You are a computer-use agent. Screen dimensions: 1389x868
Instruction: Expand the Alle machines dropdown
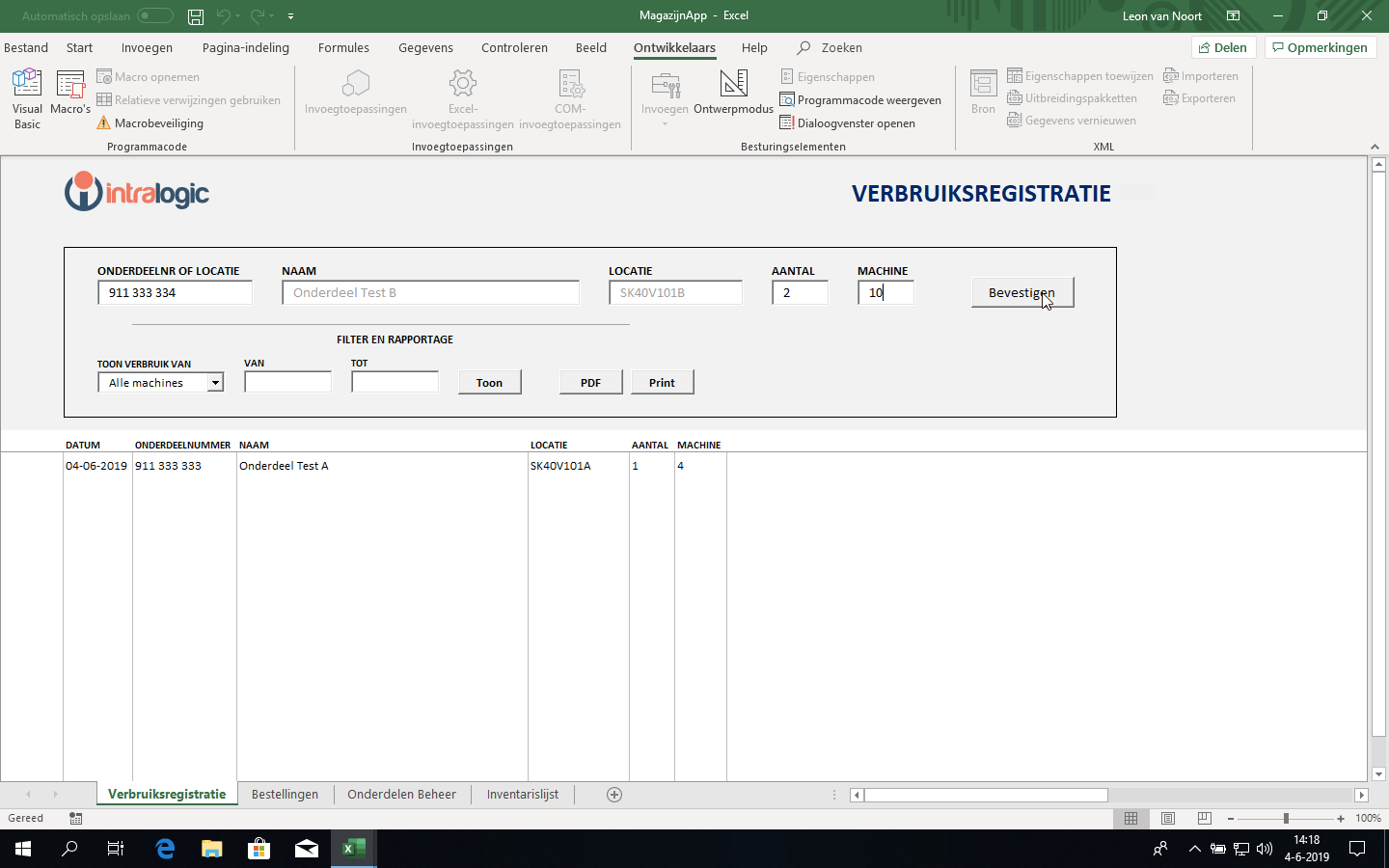215,383
